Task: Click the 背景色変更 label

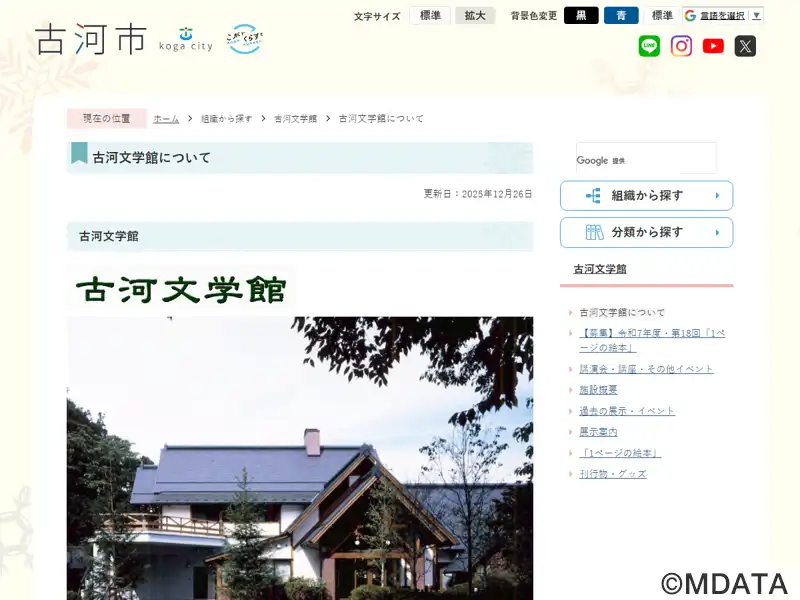Action: (534, 16)
